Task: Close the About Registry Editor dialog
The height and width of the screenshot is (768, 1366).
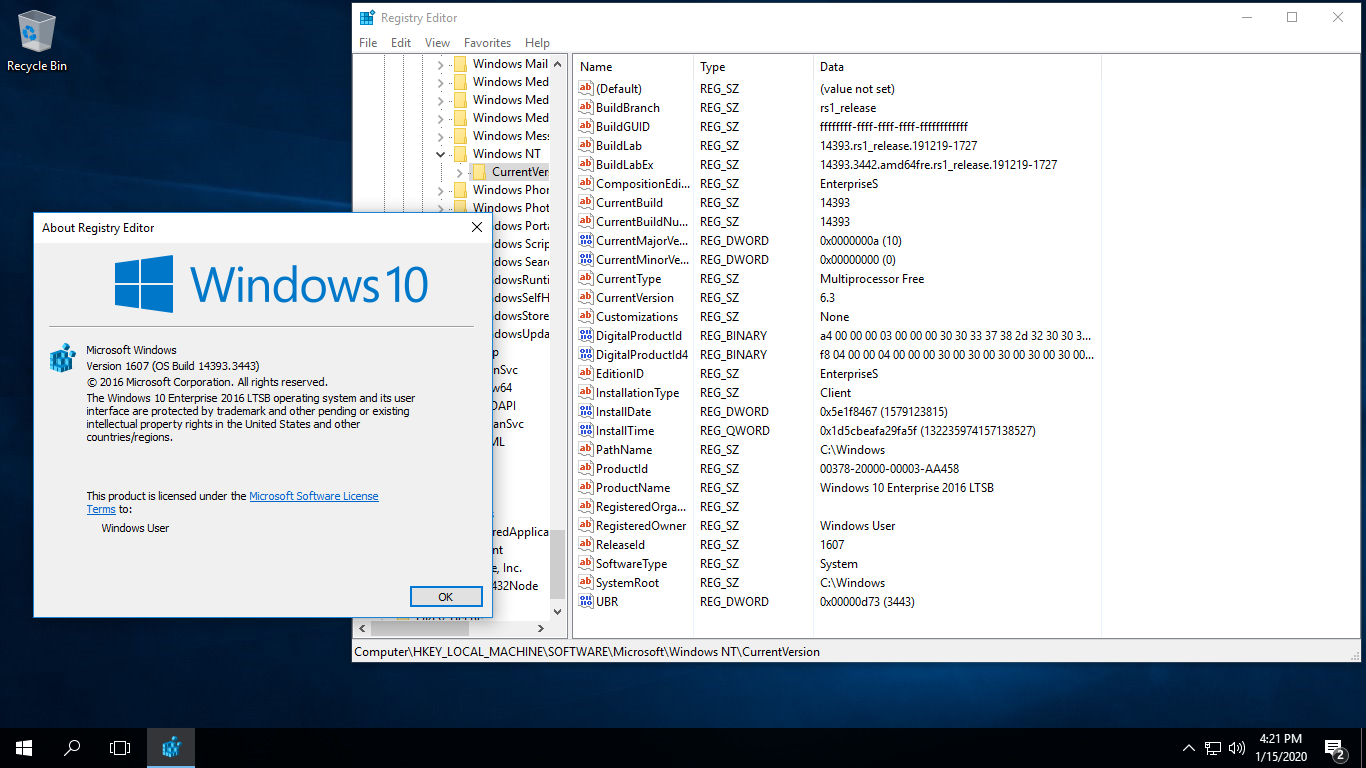Action: point(477,228)
